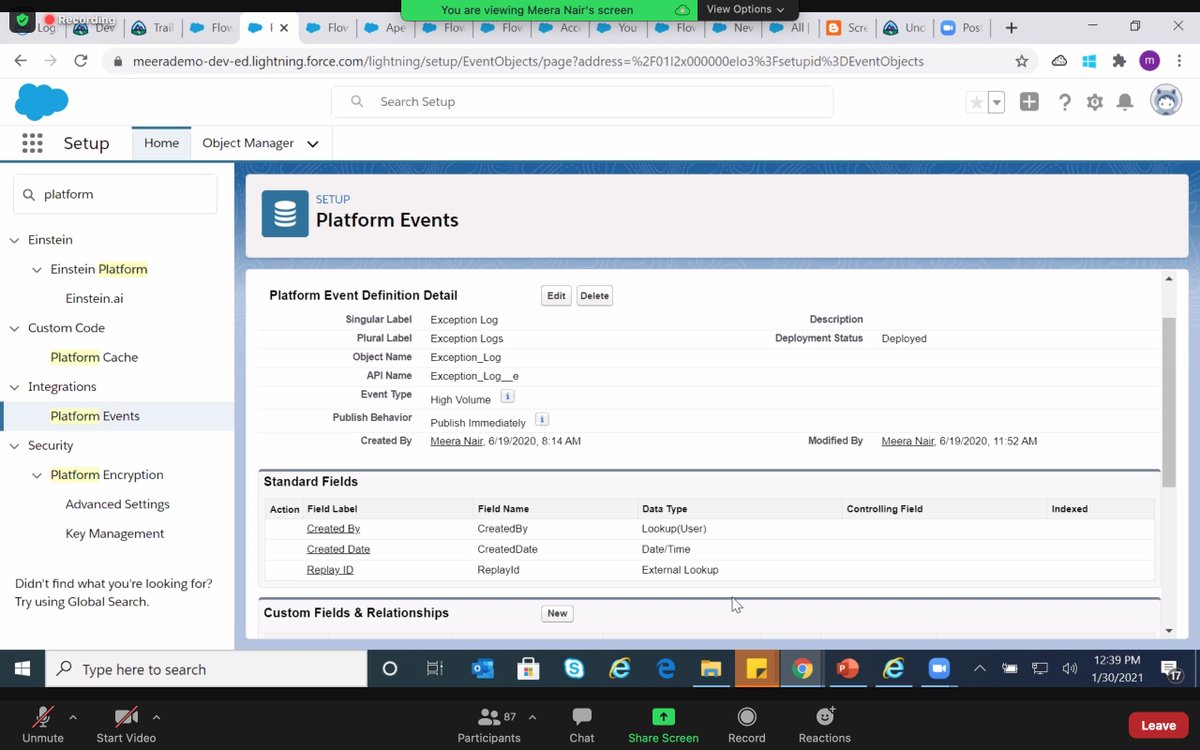Click the Publish Behavior info icon
The width and height of the screenshot is (1200, 750).
point(542,419)
